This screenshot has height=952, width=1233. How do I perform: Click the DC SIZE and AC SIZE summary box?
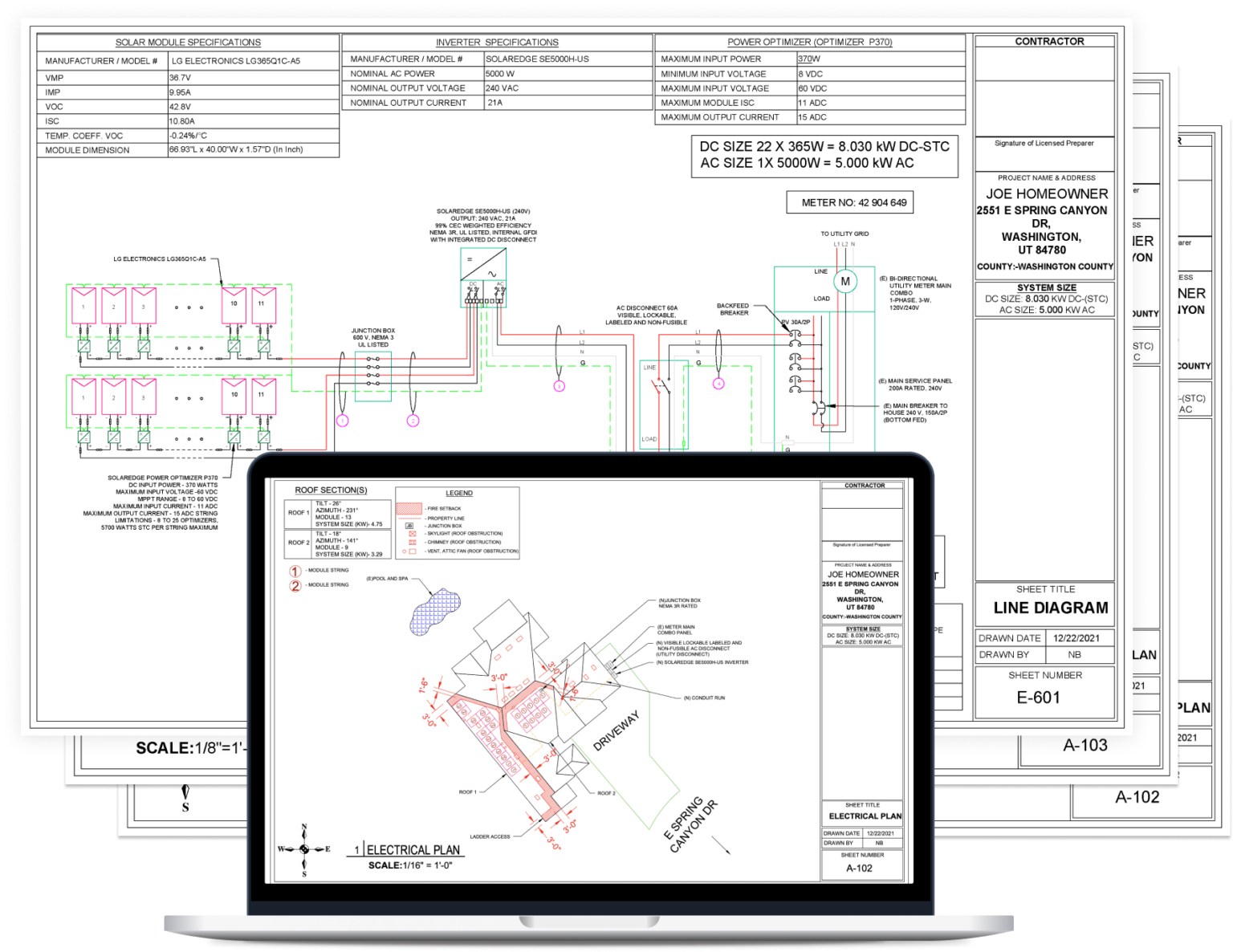click(x=824, y=155)
